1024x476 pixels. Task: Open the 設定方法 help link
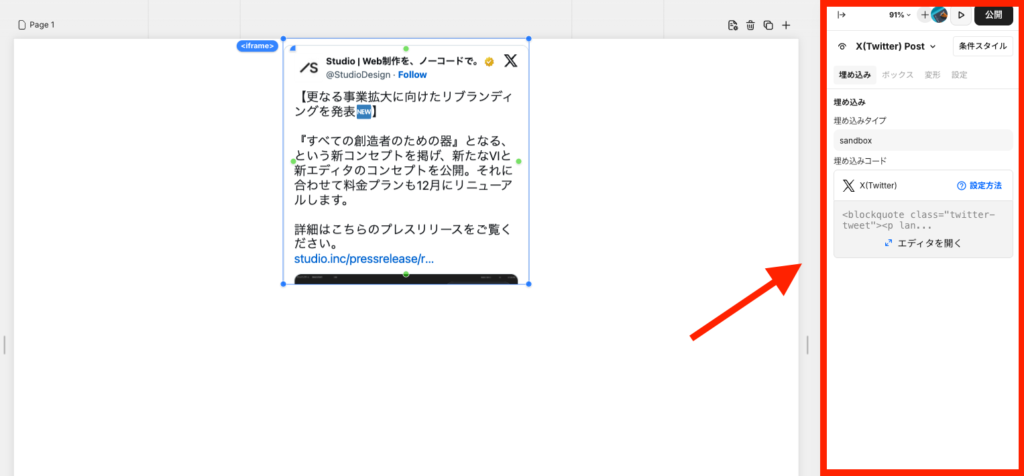[x=979, y=185]
